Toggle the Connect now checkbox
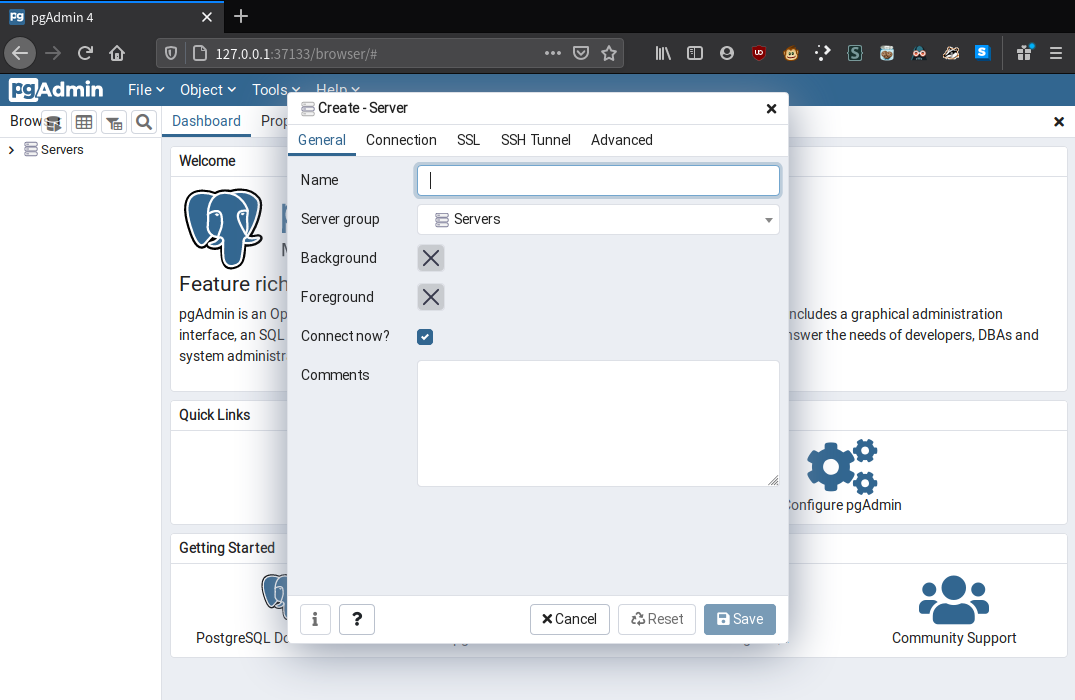1075x700 pixels. 425,337
